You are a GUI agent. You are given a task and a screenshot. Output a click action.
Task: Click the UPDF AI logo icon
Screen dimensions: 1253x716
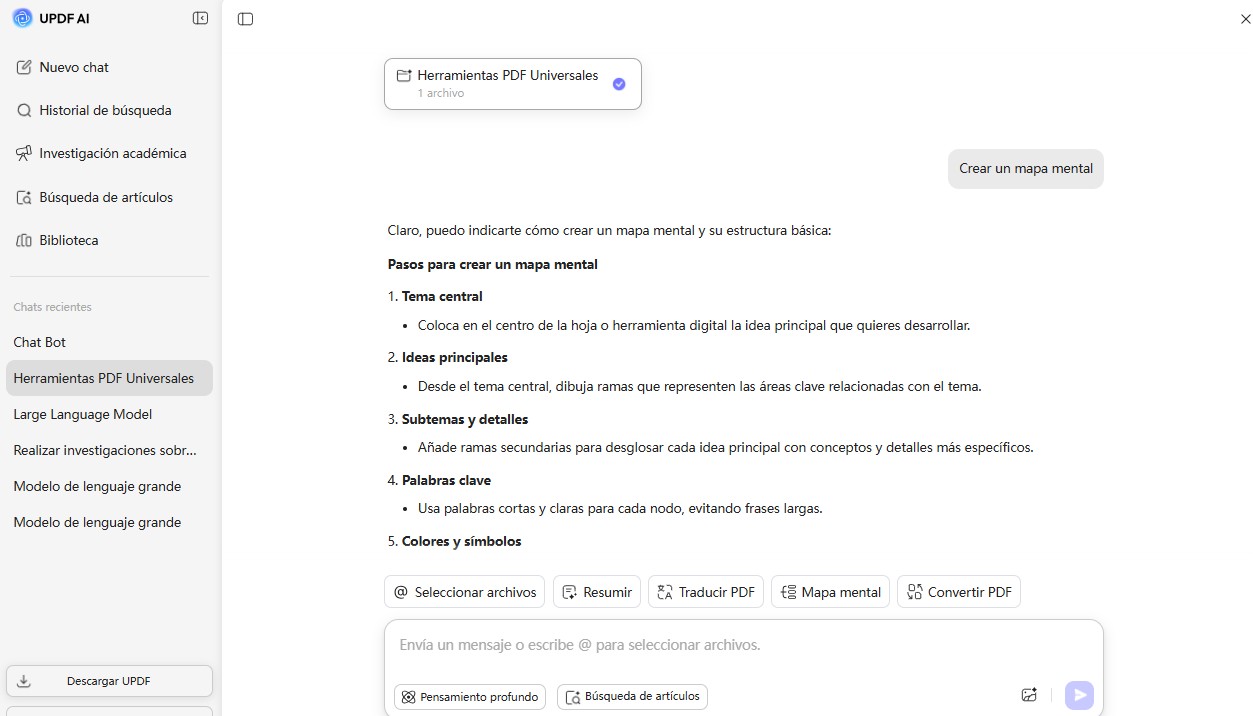22,18
